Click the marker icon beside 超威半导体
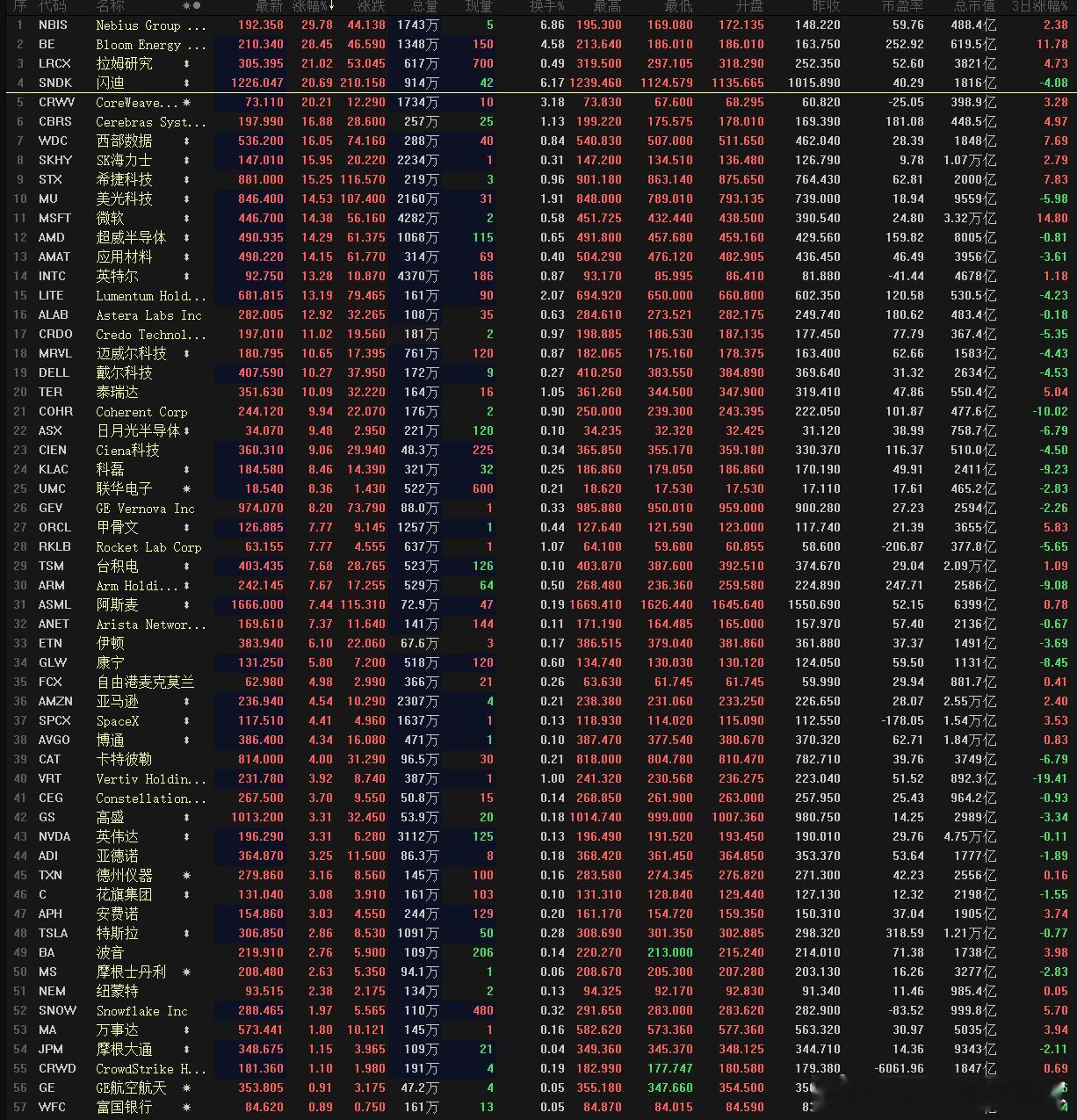This screenshot has height=1120, width=1077. [x=186, y=238]
